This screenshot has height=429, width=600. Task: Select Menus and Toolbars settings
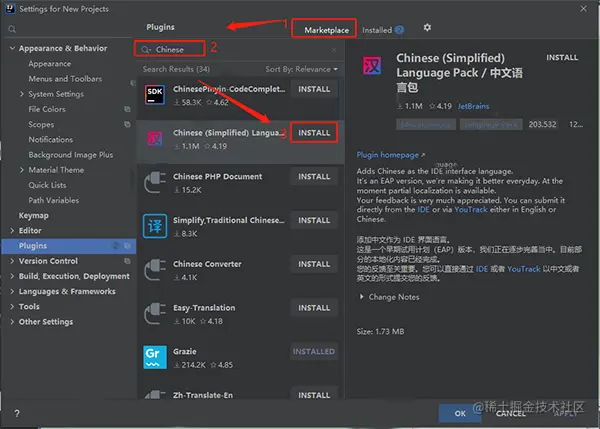point(65,79)
